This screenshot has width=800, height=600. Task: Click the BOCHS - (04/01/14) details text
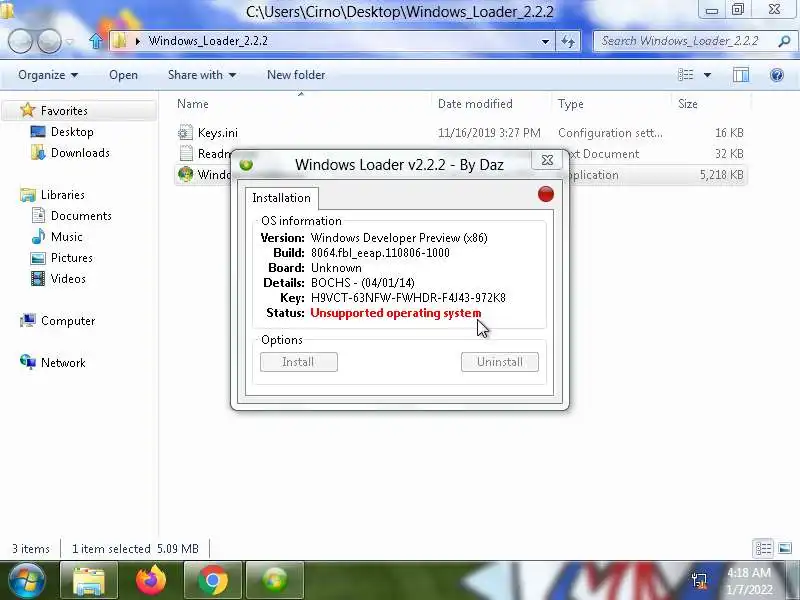tap(362, 283)
